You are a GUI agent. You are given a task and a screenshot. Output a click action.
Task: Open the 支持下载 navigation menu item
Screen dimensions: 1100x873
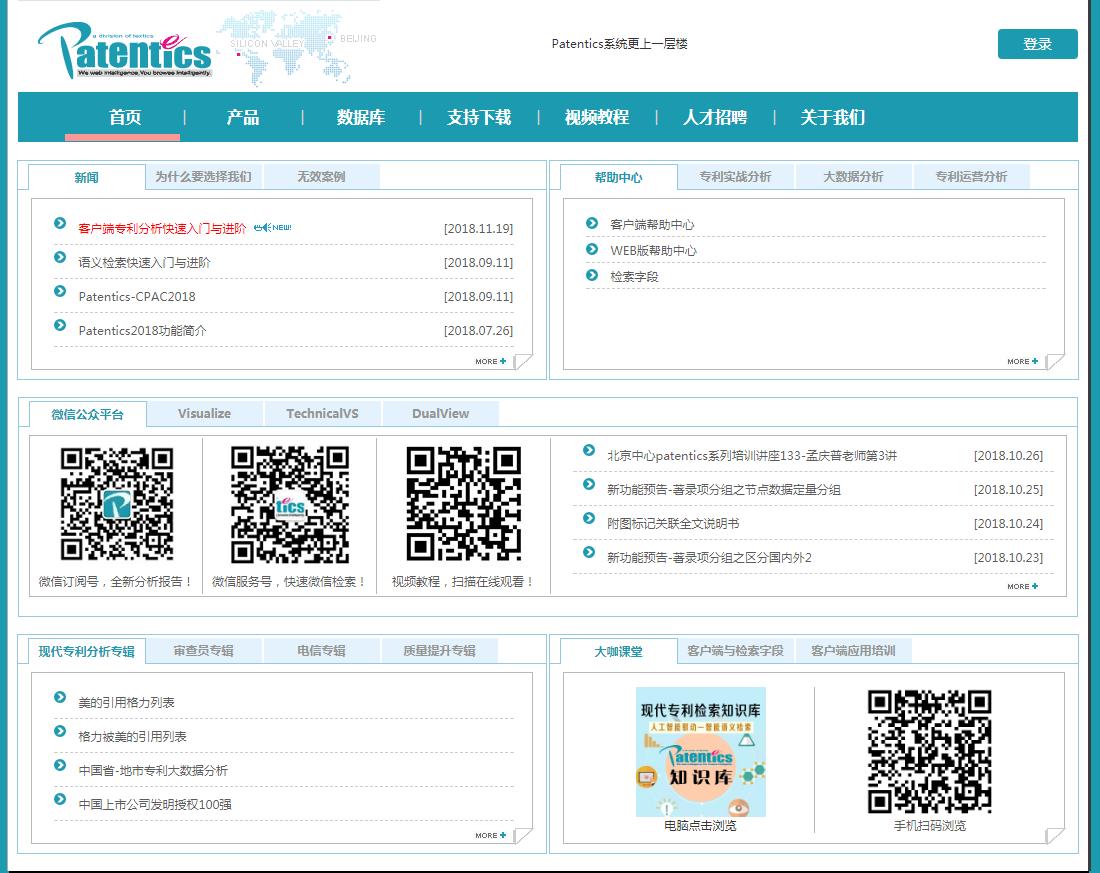(478, 117)
